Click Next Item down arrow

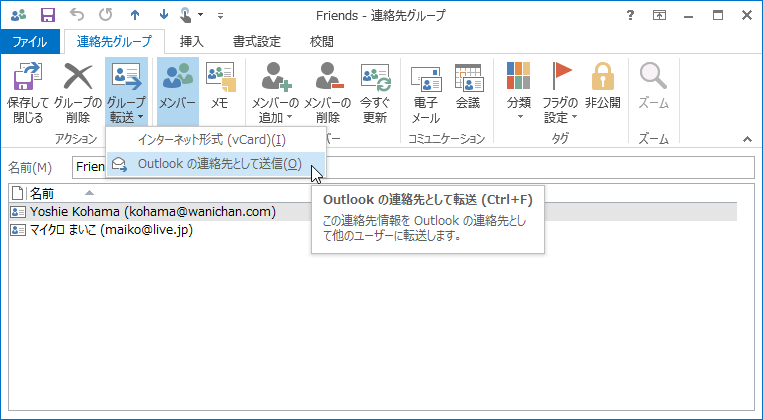(x=164, y=15)
